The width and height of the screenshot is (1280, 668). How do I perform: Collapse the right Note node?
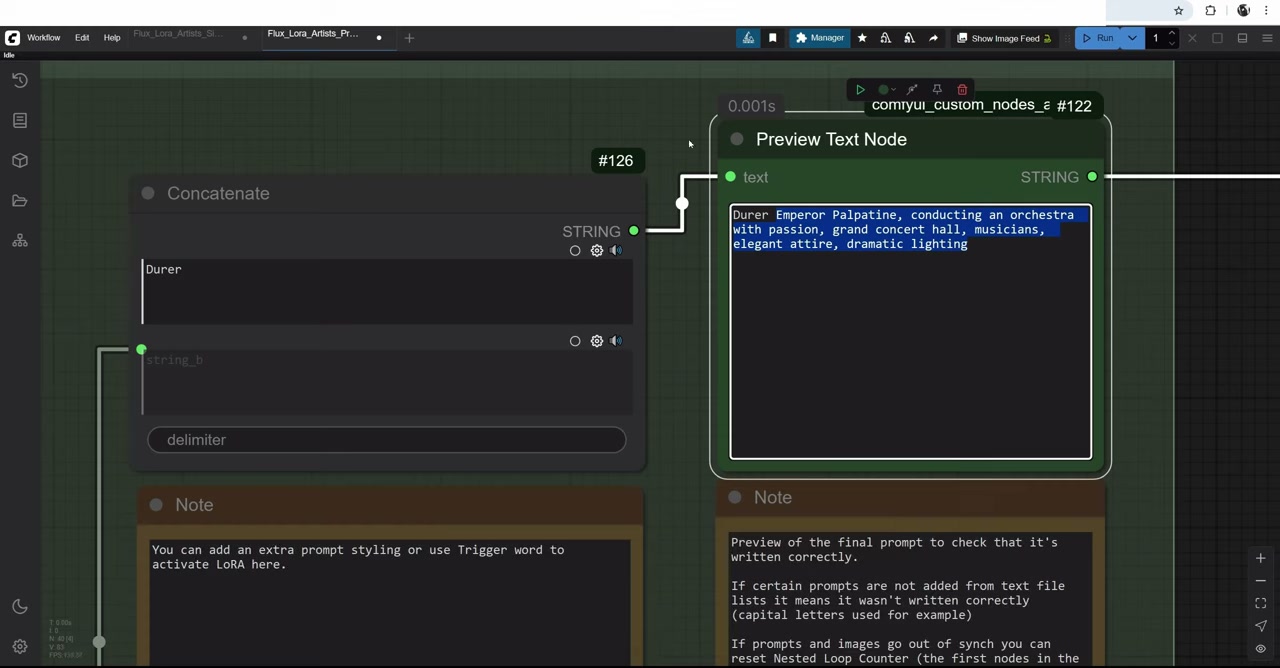click(x=735, y=497)
